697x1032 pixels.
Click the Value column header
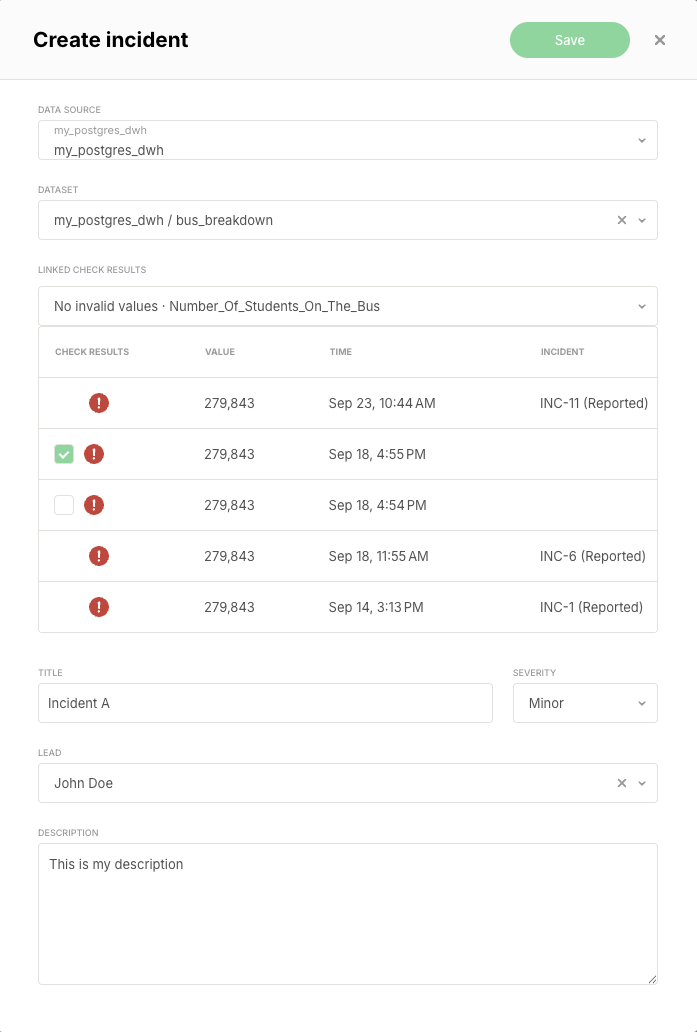pyautogui.click(x=220, y=352)
